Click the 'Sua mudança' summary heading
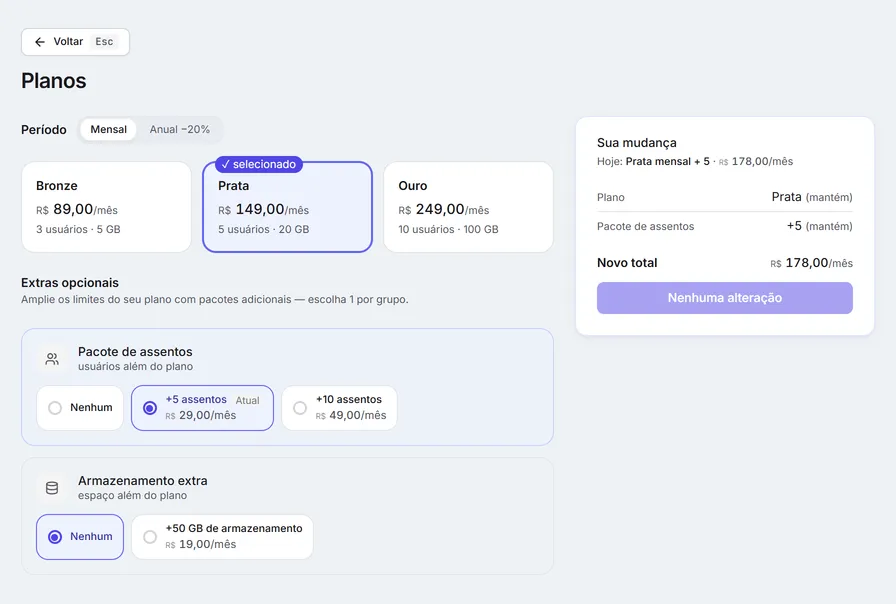 637,143
